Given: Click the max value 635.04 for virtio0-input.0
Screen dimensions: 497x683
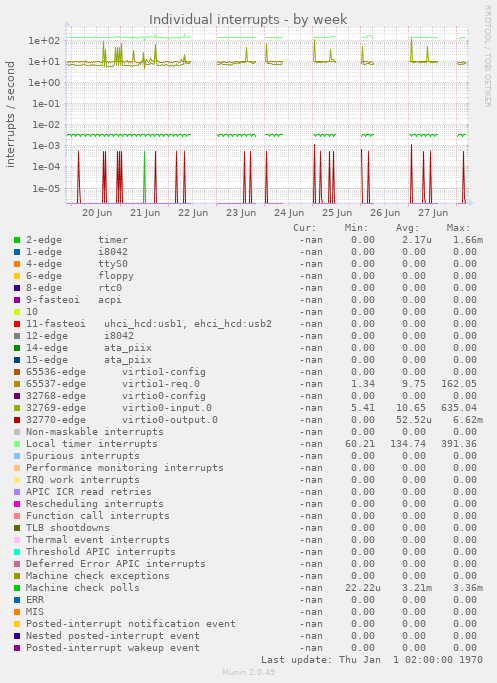Looking at the screenshot, I should point(459,408).
